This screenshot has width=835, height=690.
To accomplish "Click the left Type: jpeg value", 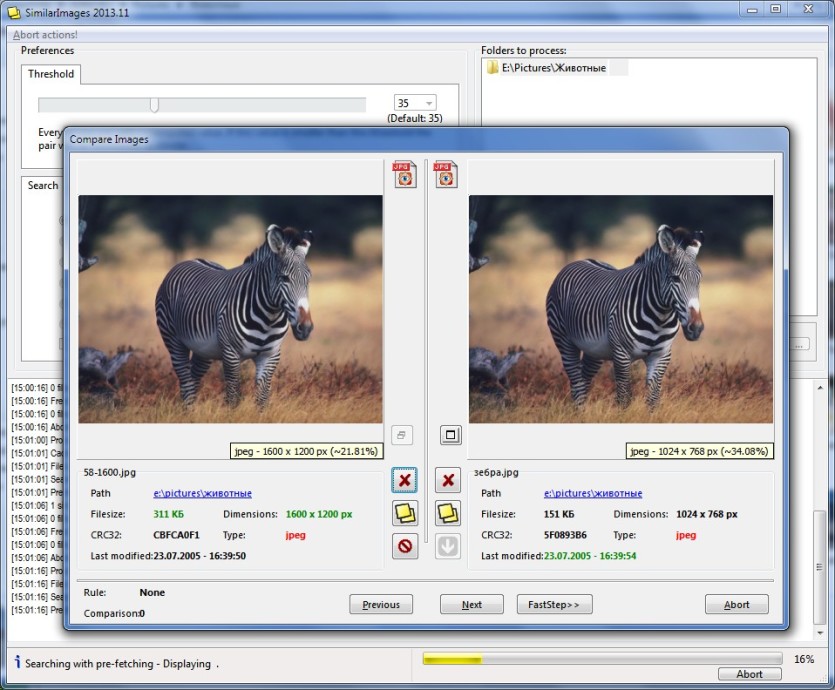I will 296,535.
